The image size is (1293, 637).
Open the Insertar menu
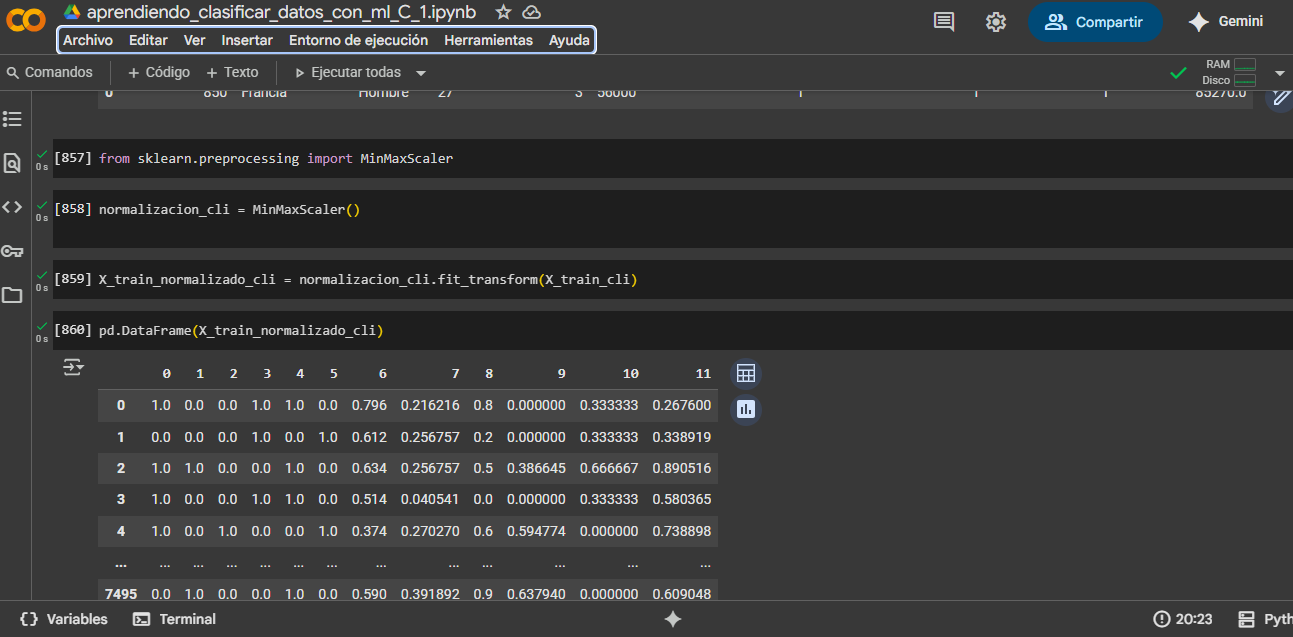(x=247, y=40)
